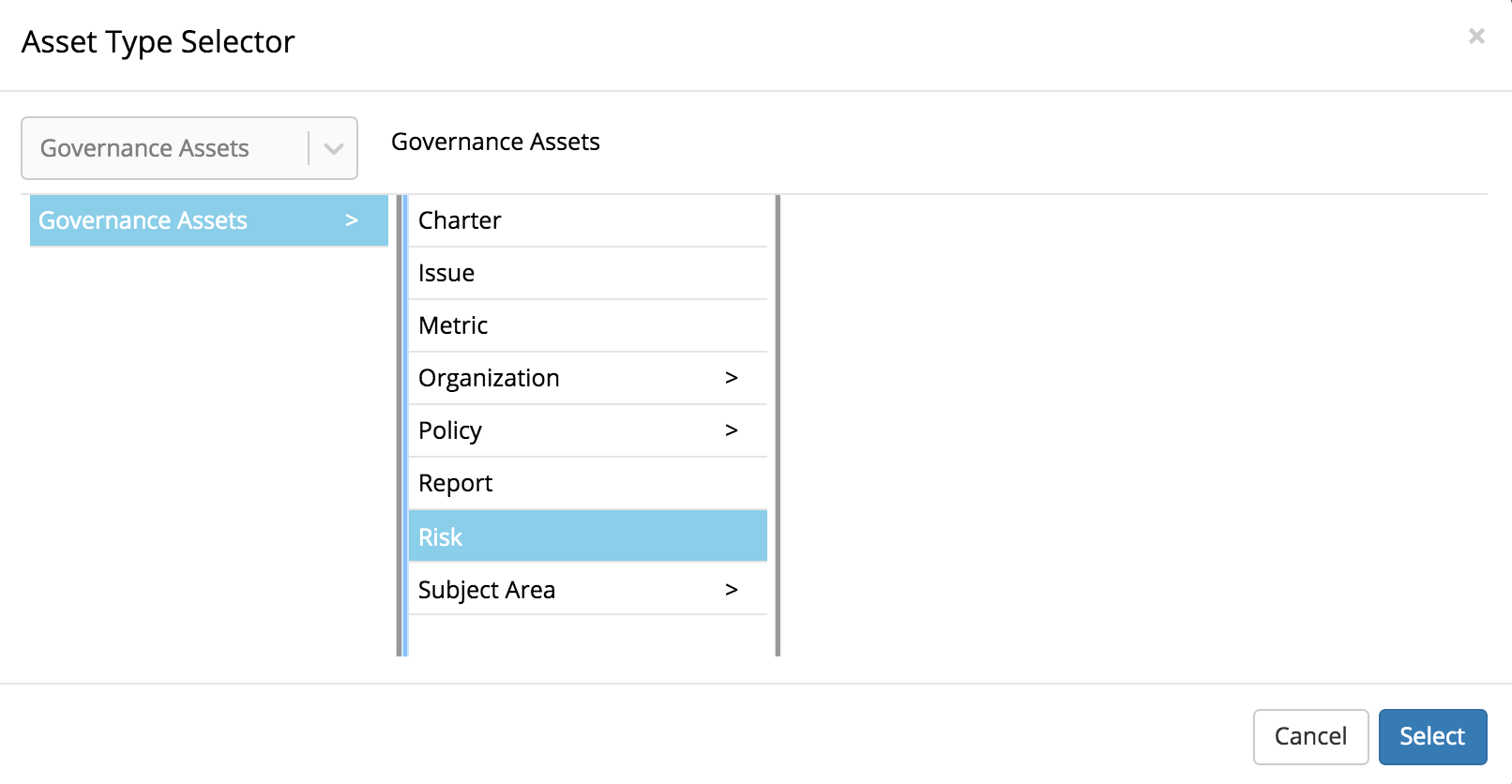This screenshot has width=1512, height=784.
Task: Expand the Policy subtypes arrow
Action: tap(732, 430)
